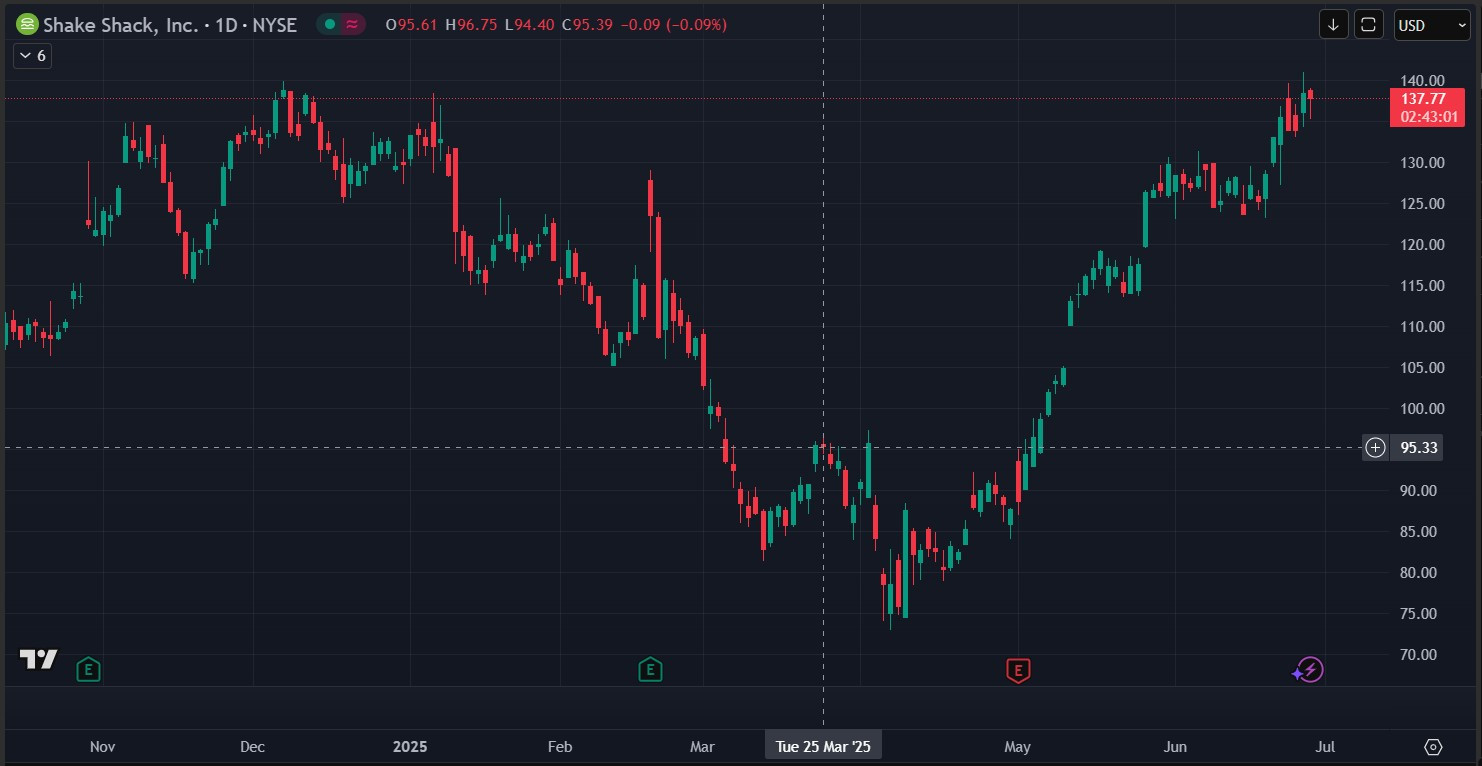Click the 90.00 price axis label
1482x766 pixels.
coord(1419,490)
